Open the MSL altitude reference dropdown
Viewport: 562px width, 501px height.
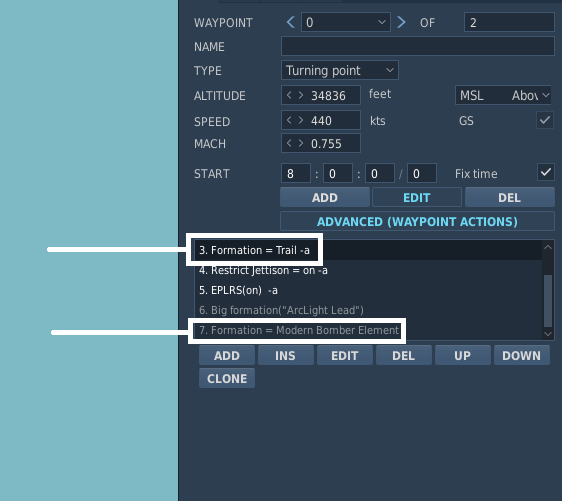[x=503, y=95]
